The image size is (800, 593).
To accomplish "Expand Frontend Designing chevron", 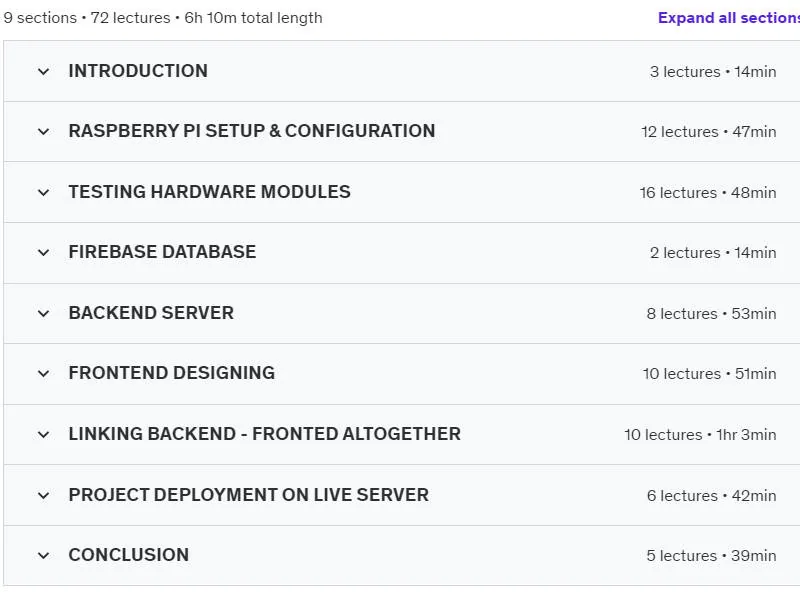I will [43, 374].
